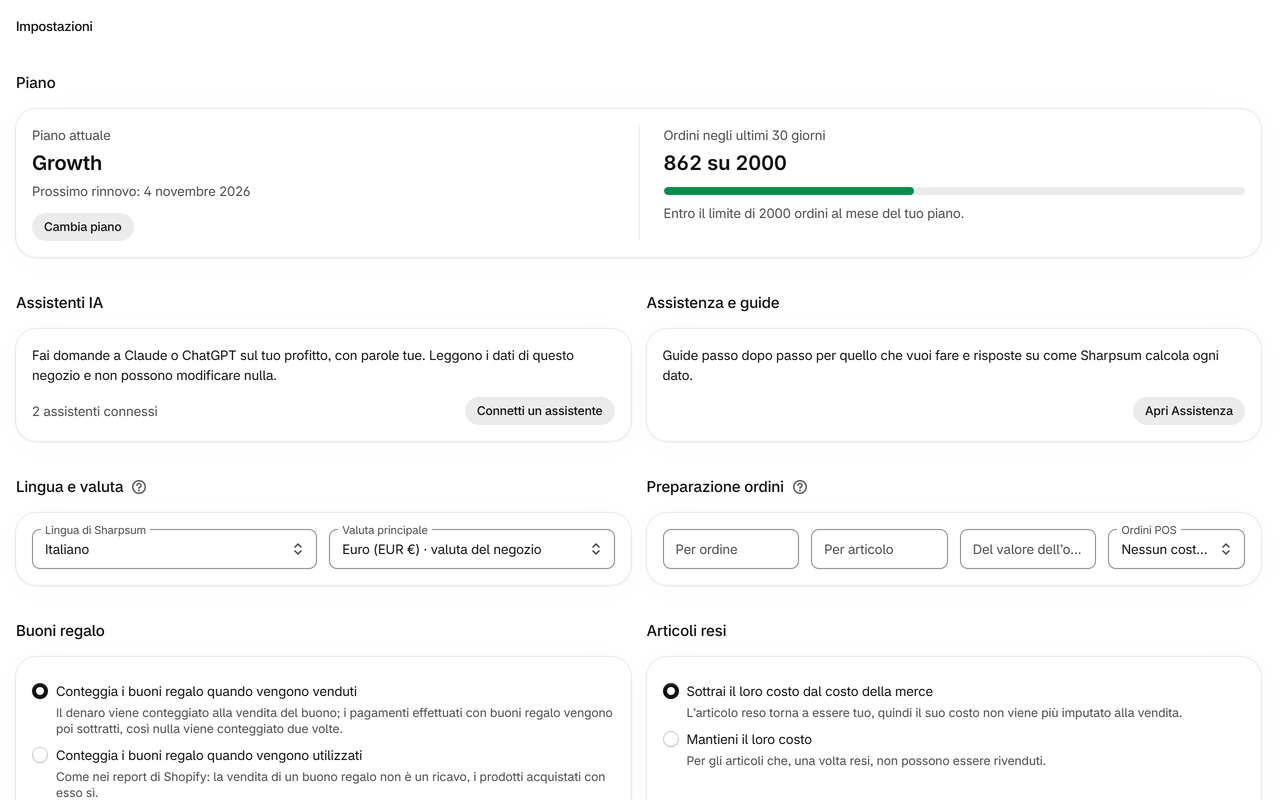The height and width of the screenshot is (800, 1280).
Task: Click 'Entro il limite di 2000 ordini' text
Action: point(814,213)
